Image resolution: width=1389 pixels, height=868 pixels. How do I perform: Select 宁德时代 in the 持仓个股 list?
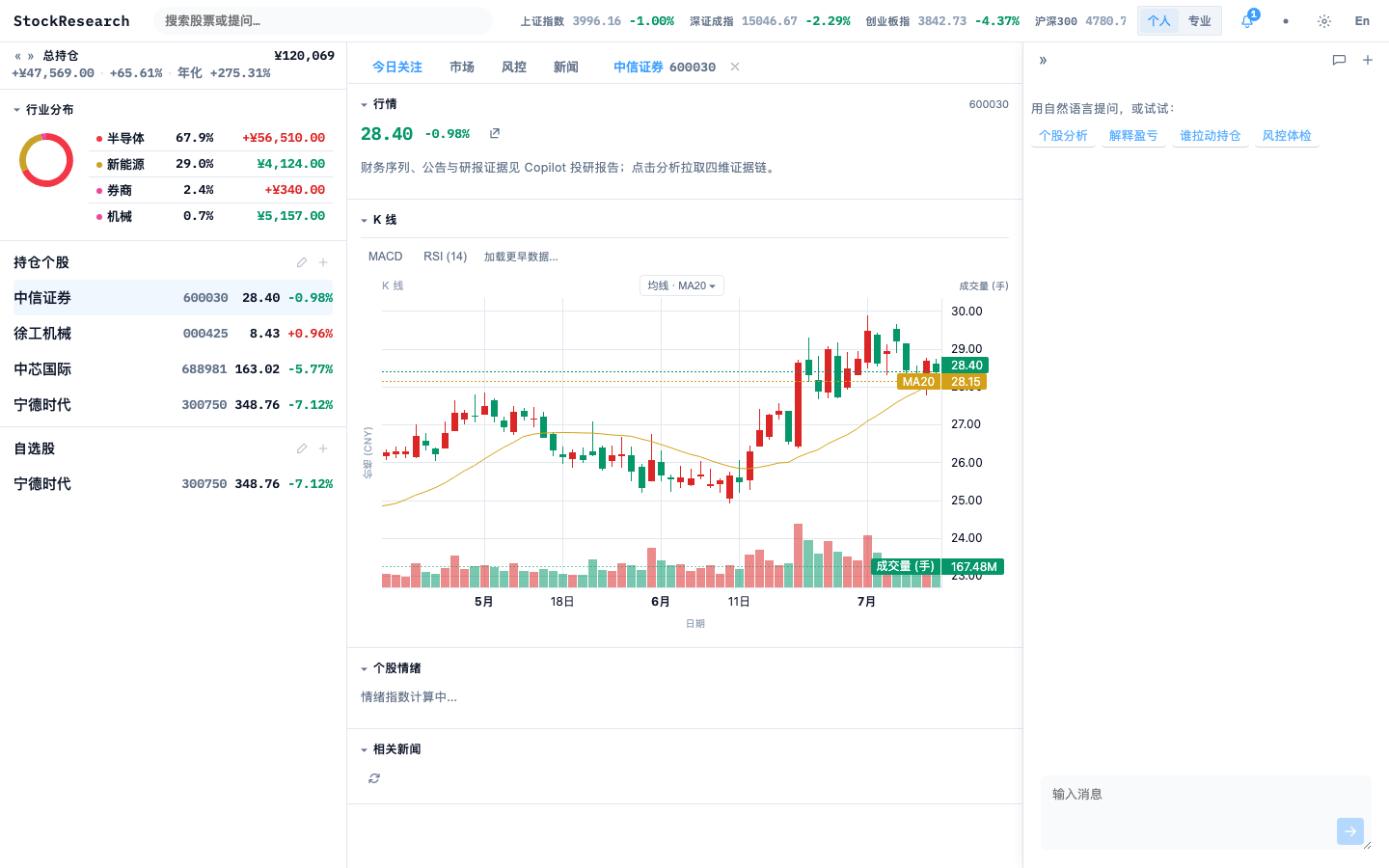(174, 405)
